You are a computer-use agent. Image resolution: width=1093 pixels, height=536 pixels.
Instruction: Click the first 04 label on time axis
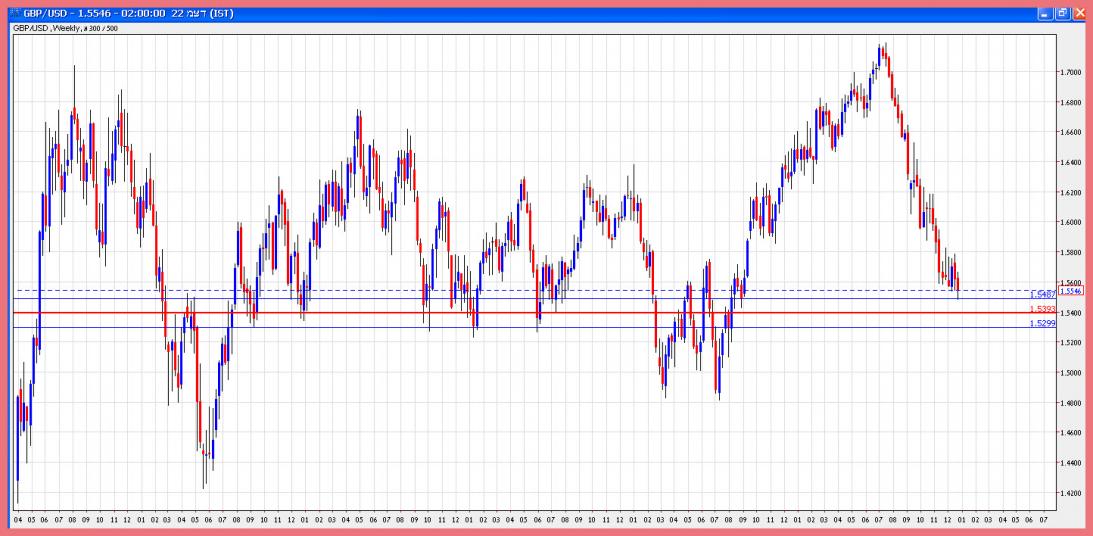pos(17,520)
